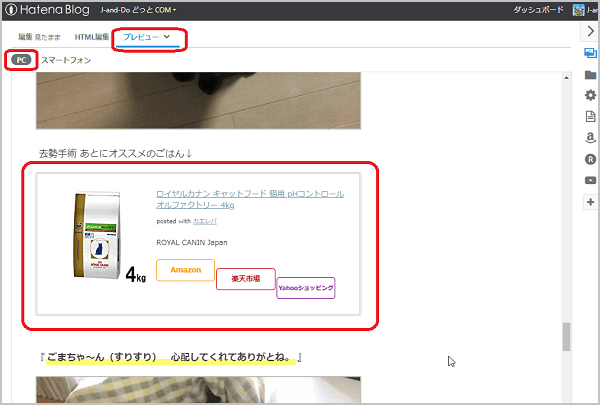Switch to the 編集 見たまま tab

coord(39,37)
